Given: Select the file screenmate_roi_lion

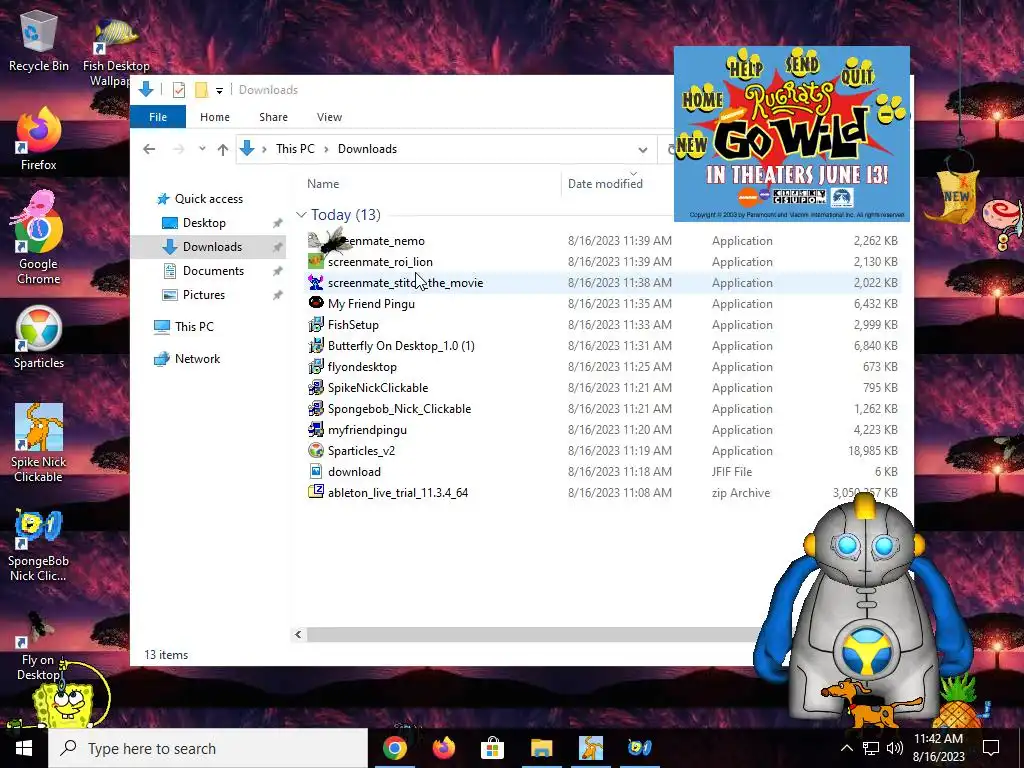Looking at the screenshot, I should pyautogui.click(x=380, y=261).
